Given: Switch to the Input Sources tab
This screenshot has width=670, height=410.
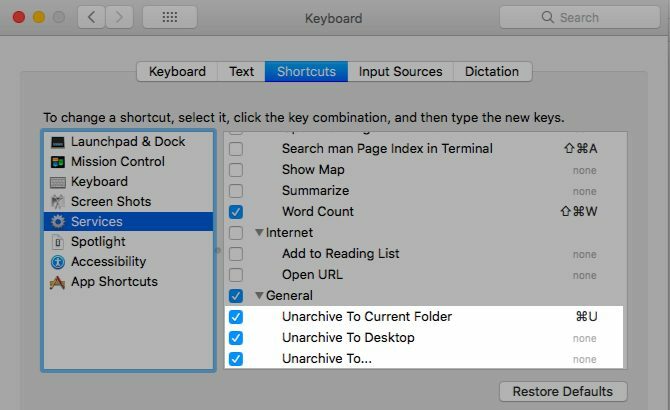Looking at the screenshot, I should tap(400, 71).
